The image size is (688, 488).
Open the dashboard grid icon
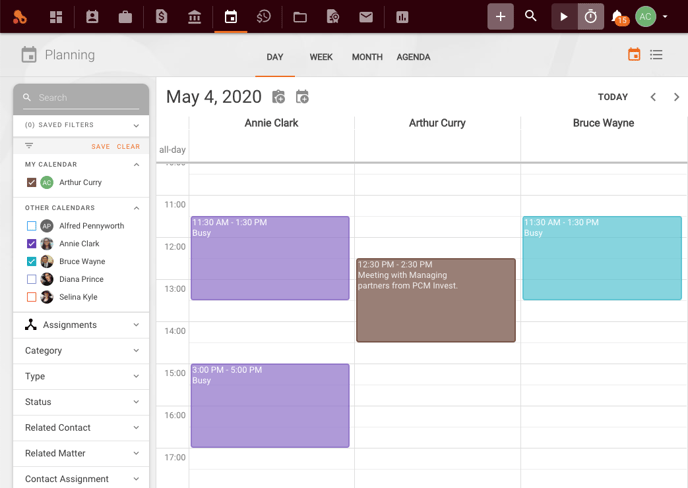click(x=56, y=17)
